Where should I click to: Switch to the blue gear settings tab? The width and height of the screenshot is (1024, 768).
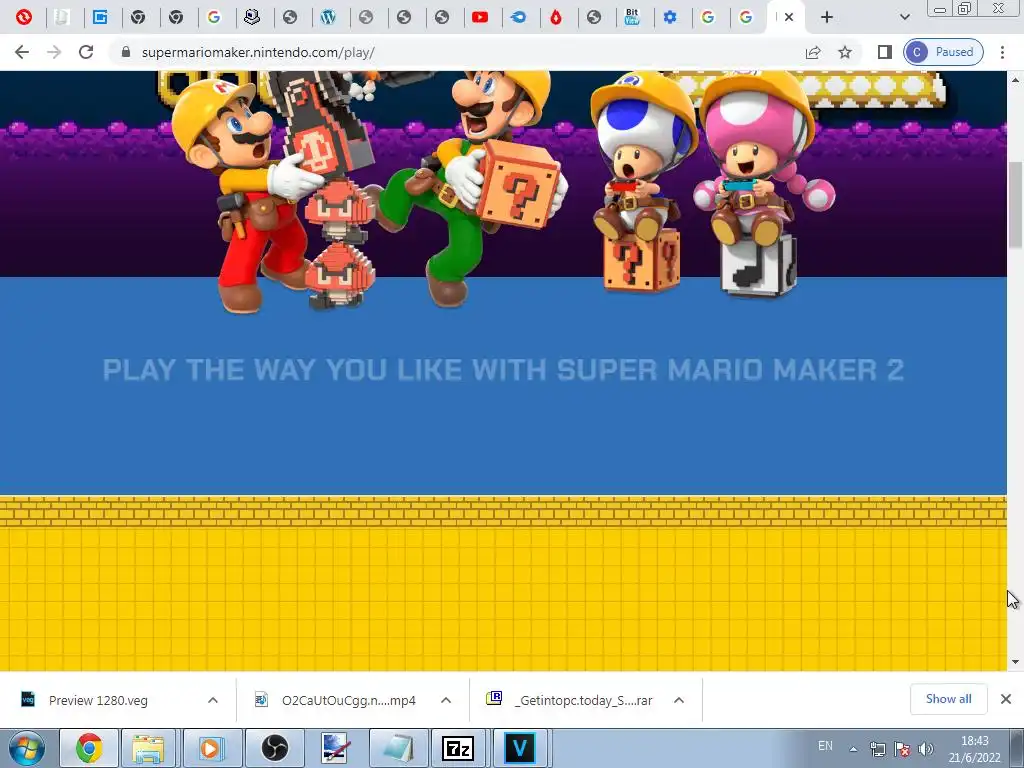coord(670,18)
